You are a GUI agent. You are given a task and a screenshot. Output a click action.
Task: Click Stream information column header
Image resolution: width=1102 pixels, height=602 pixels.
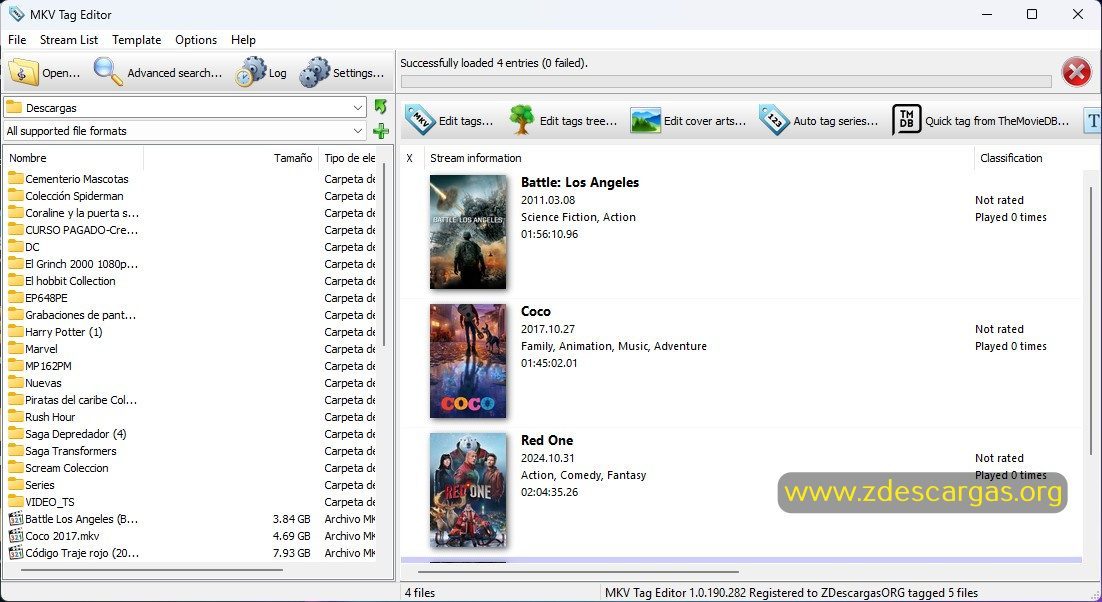699,158
